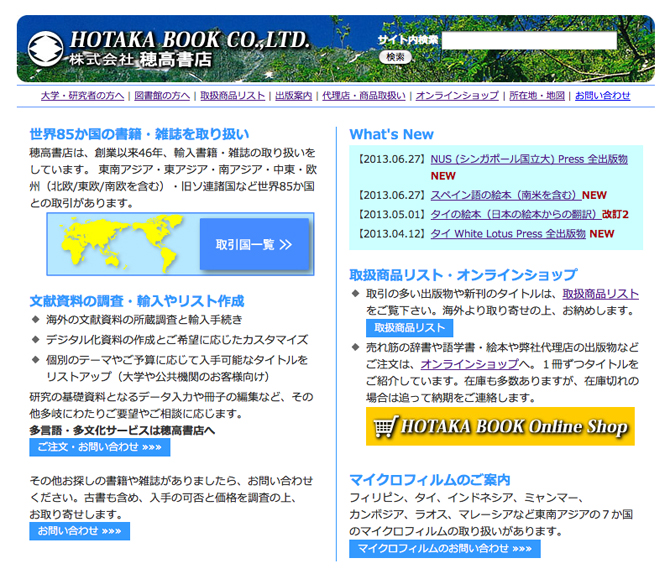670x574 pixels.
Task: Open オンラインショップ in the navigation bar
Action: (457, 96)
